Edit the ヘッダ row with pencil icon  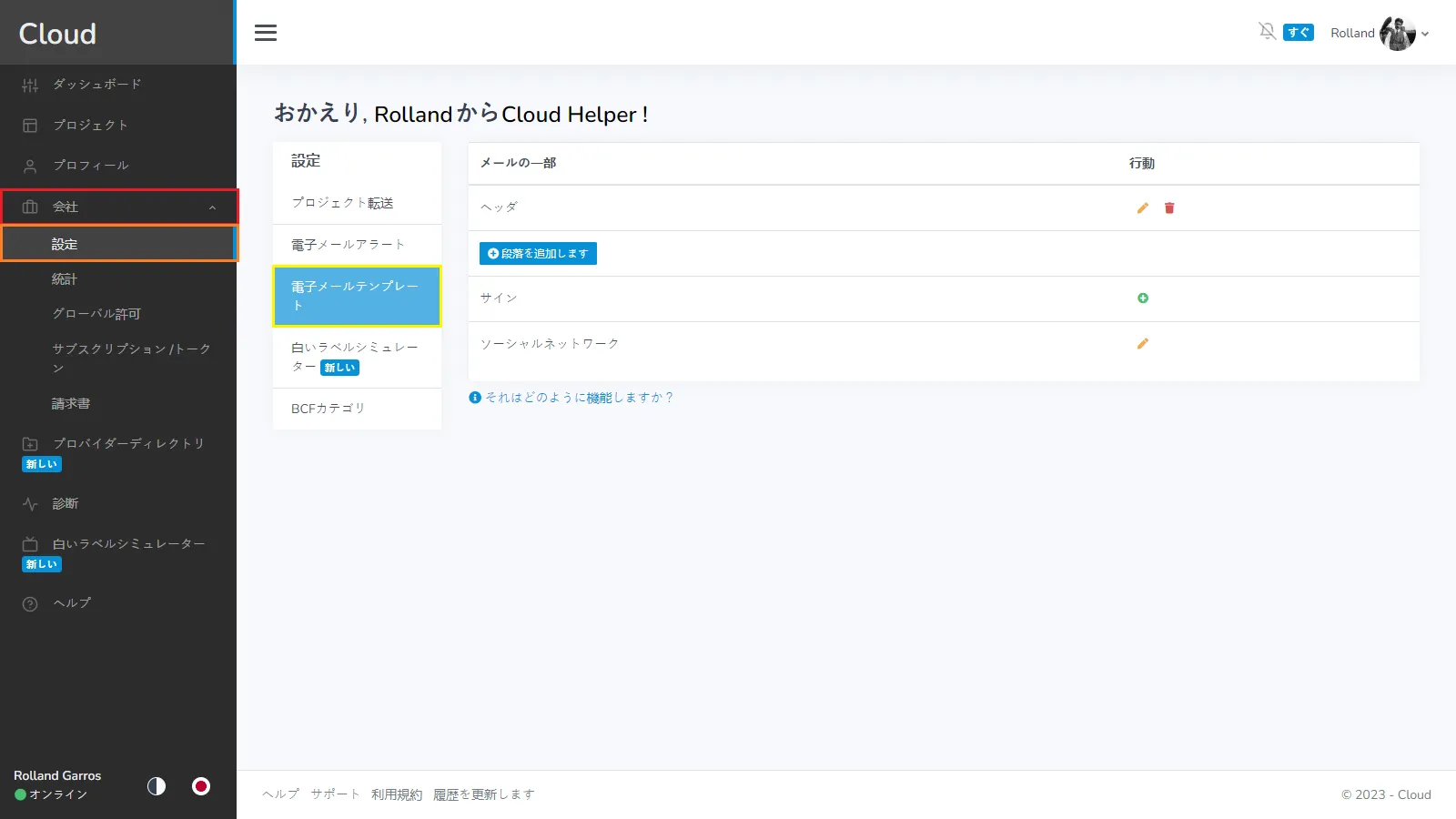[1142, 208]
